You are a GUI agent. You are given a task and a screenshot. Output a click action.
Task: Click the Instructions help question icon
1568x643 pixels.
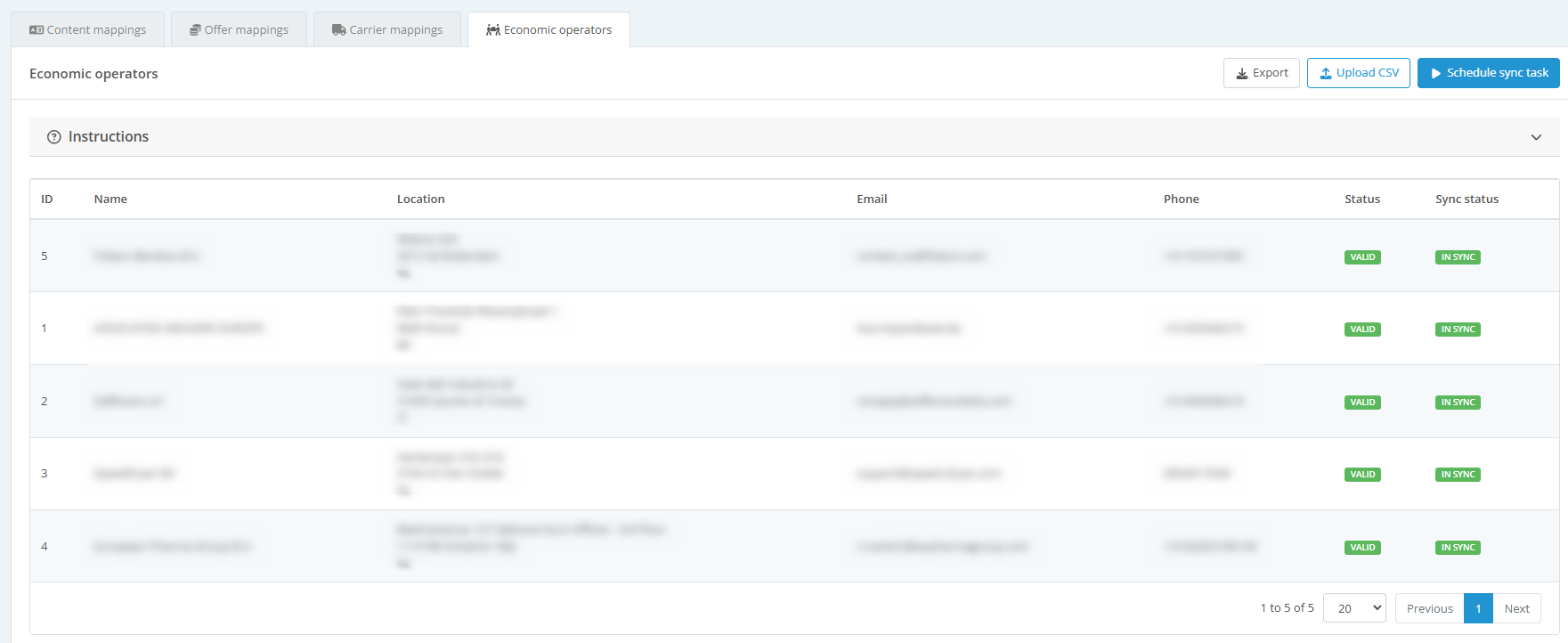(54, 137)
